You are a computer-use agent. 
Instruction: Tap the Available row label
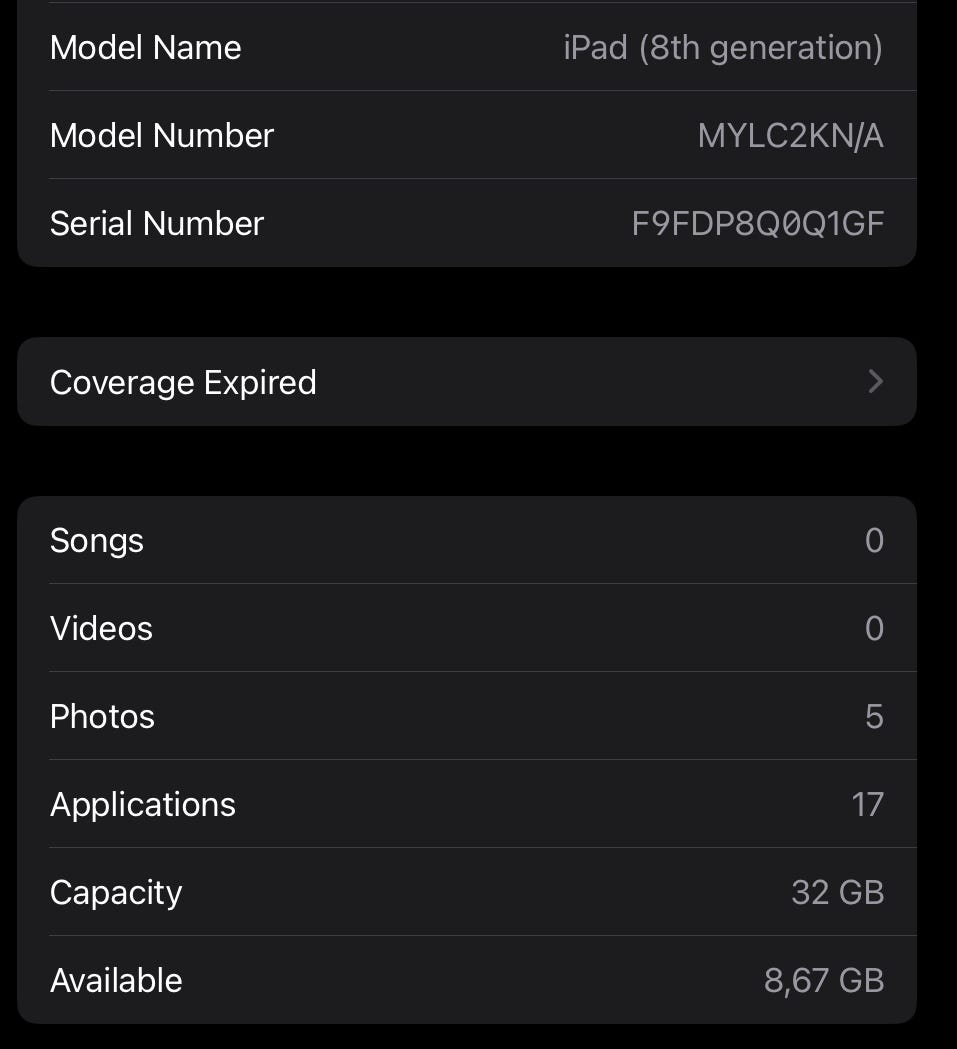click(x=116, y=980)
